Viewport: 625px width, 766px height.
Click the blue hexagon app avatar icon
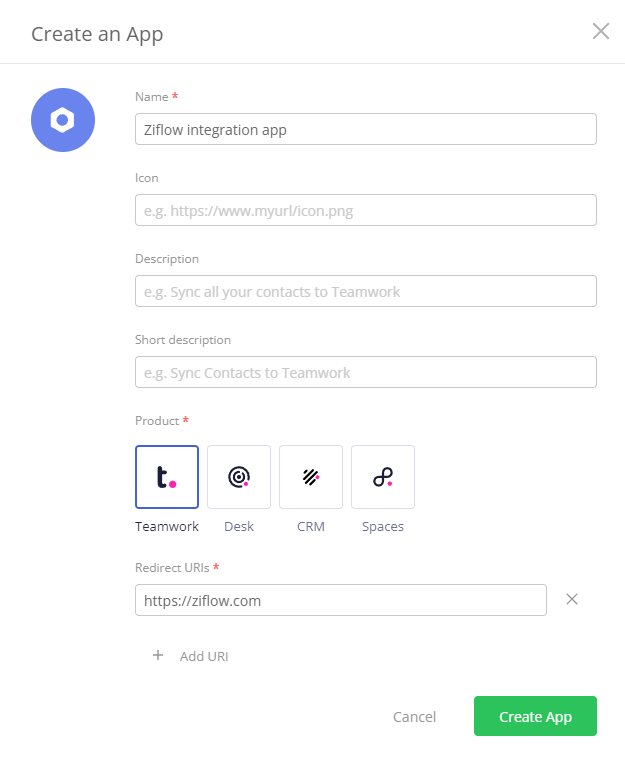pyautogui.click(x=63, y=120)
